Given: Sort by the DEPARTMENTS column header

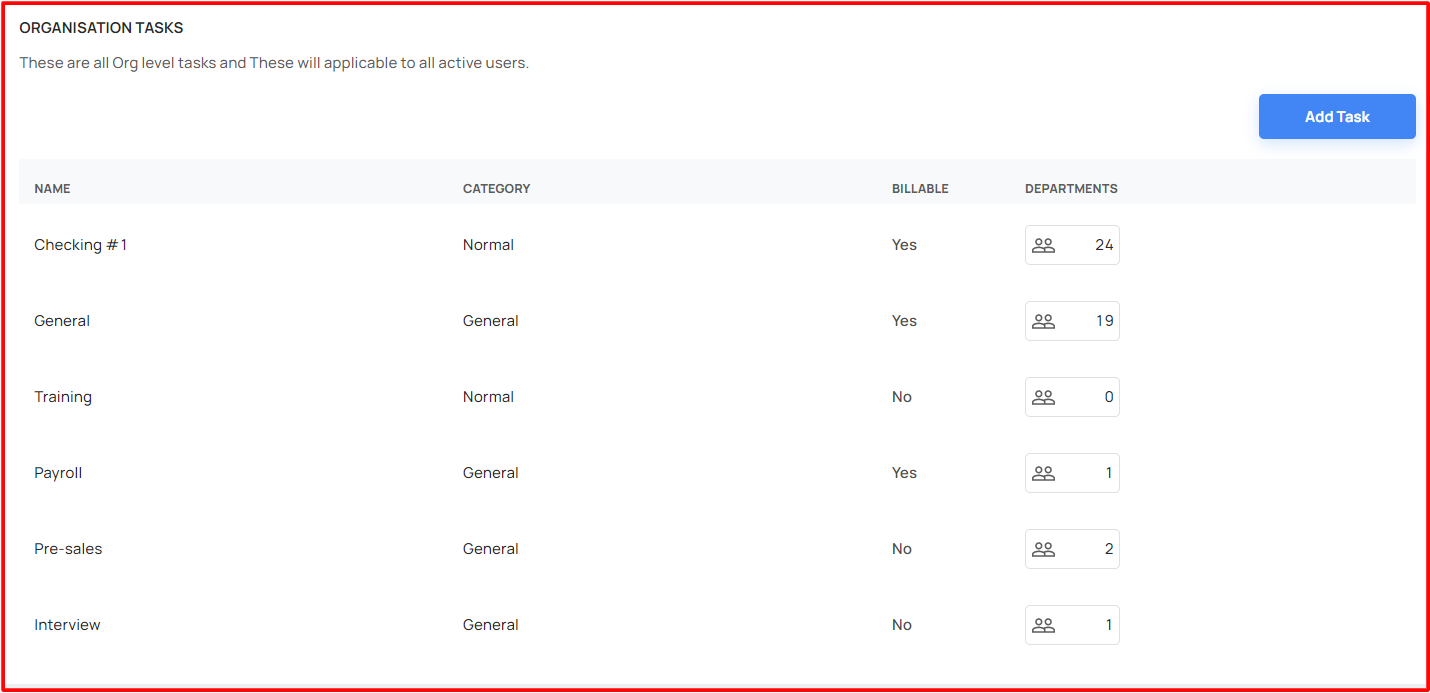Looking at the screenshot, I should [1071, 188].
